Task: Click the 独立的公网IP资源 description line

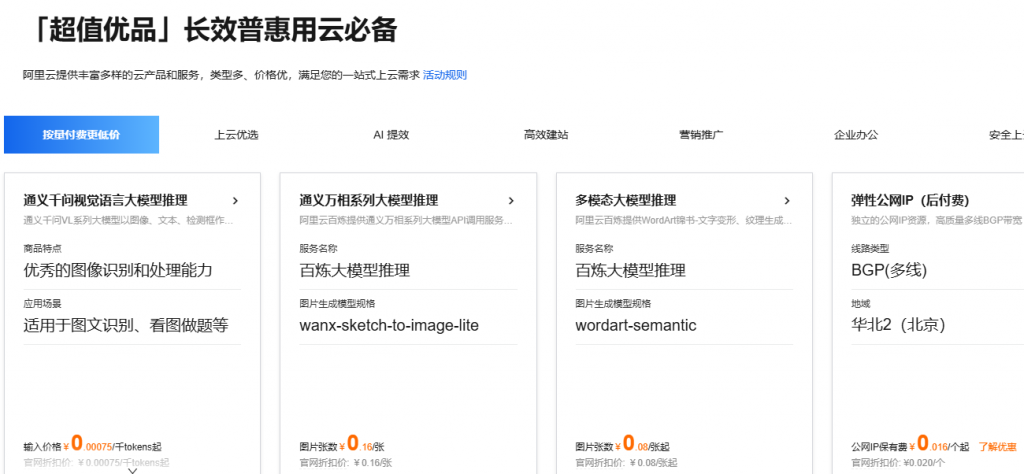Action: point(938,221)
